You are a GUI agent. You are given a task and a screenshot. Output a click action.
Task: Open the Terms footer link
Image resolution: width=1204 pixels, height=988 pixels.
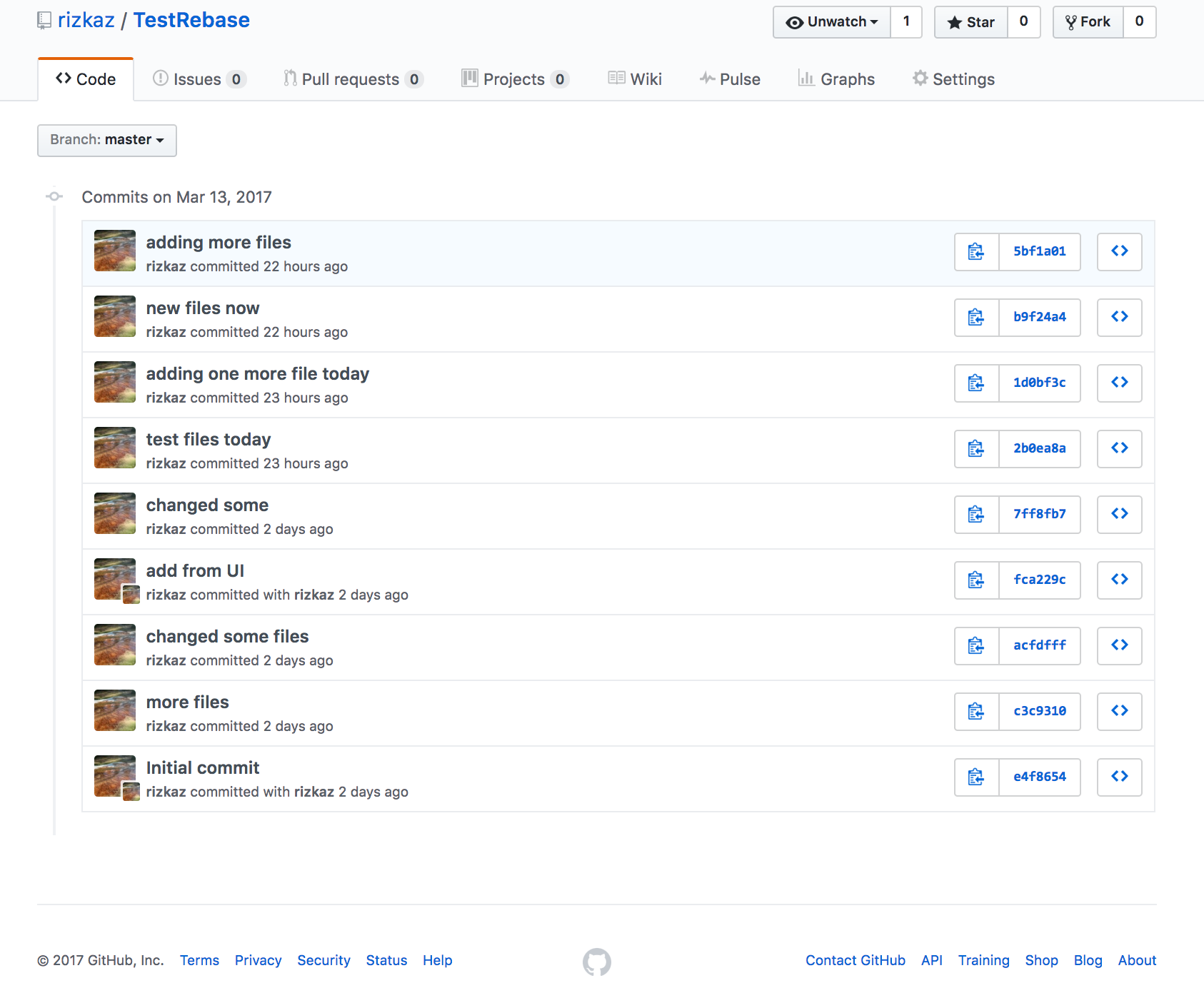pos(199,961)
